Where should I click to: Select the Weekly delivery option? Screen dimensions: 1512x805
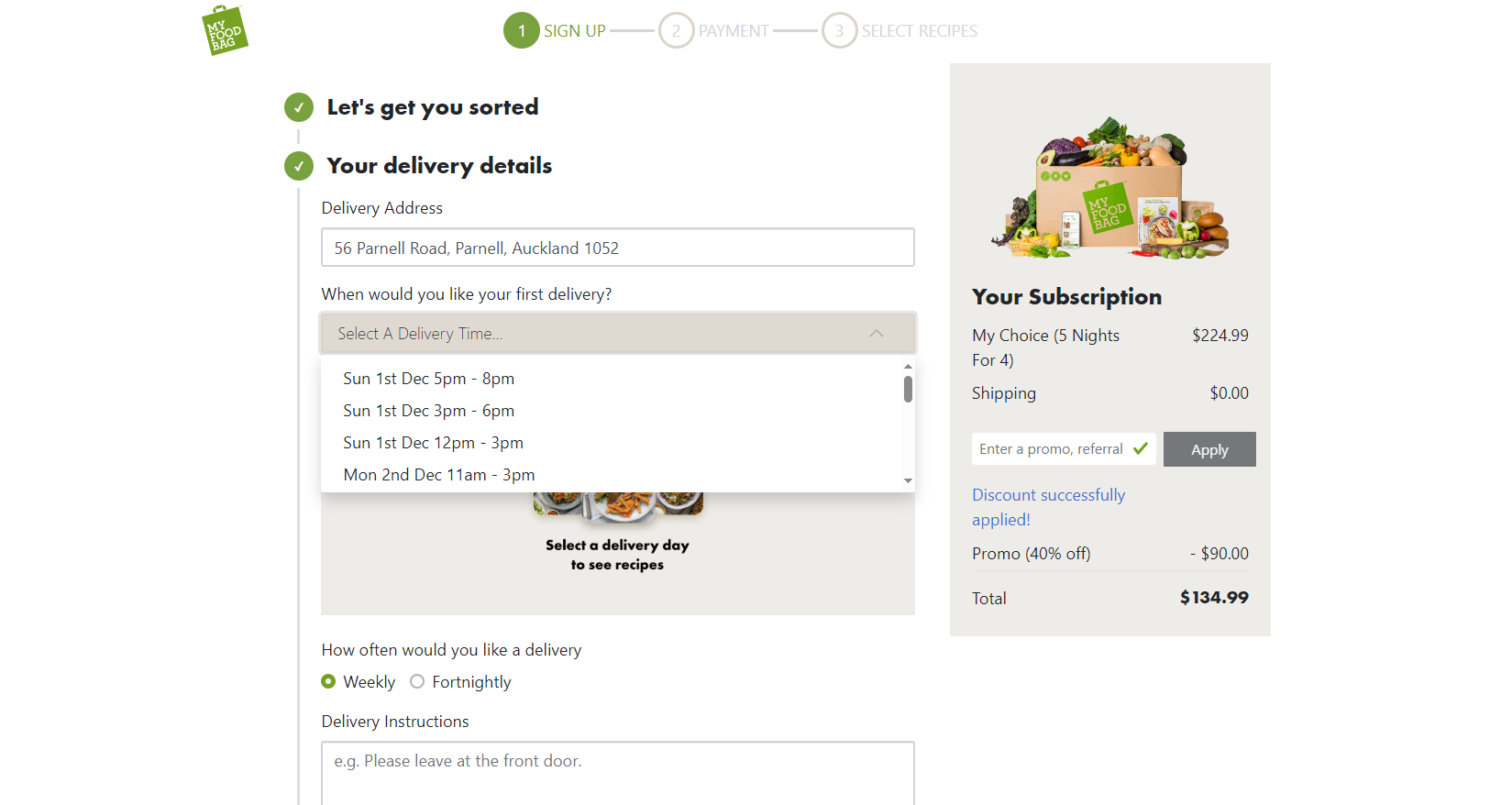pos(328,681)
